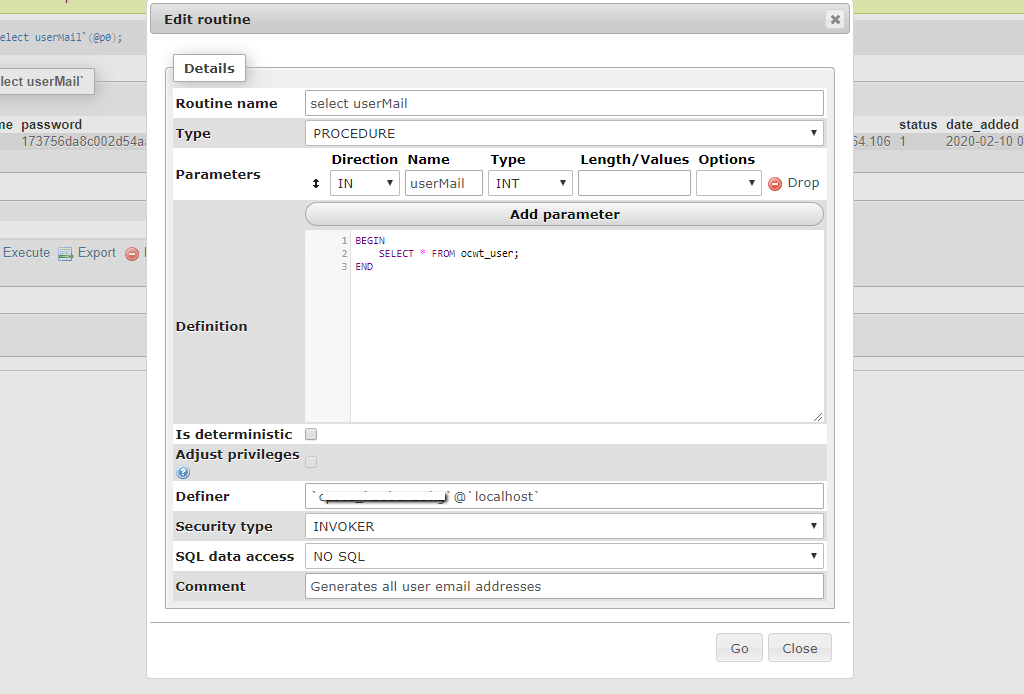The height and width of the screenshot is (694, 1024).
Task: Click Execute link in background page
Action: [x=26, y=253]
